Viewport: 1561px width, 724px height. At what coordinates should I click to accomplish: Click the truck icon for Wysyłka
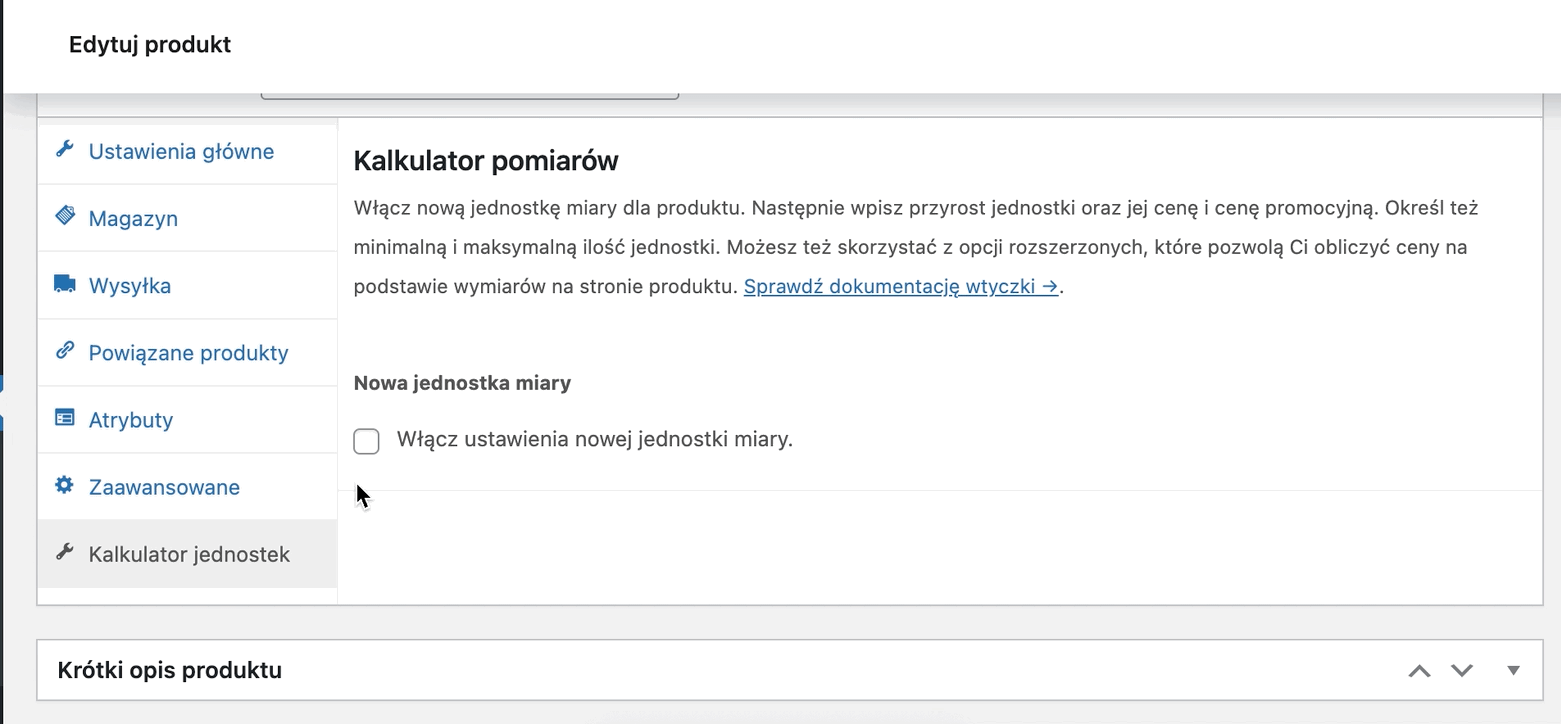point(65,284)
